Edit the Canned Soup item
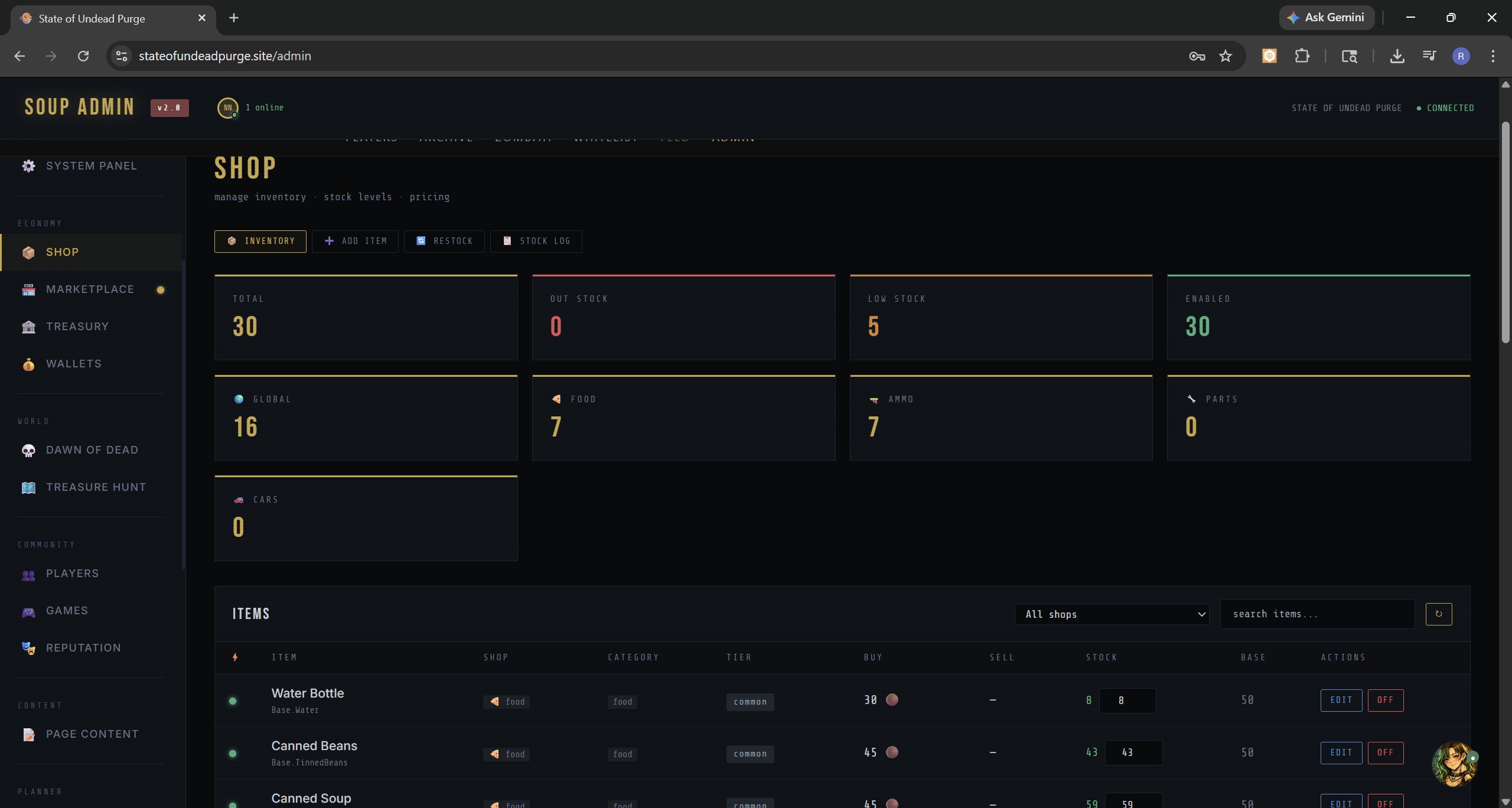The height and width of the screenshot is (808, 1512). click(x=1341, y=802)
